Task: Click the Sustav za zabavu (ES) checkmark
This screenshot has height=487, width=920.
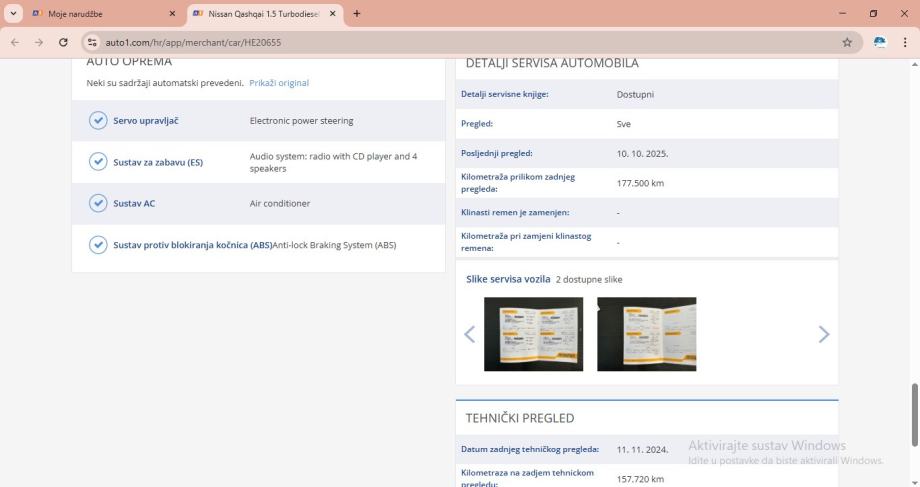Action: pyautogui.click(x=98, y=162)
